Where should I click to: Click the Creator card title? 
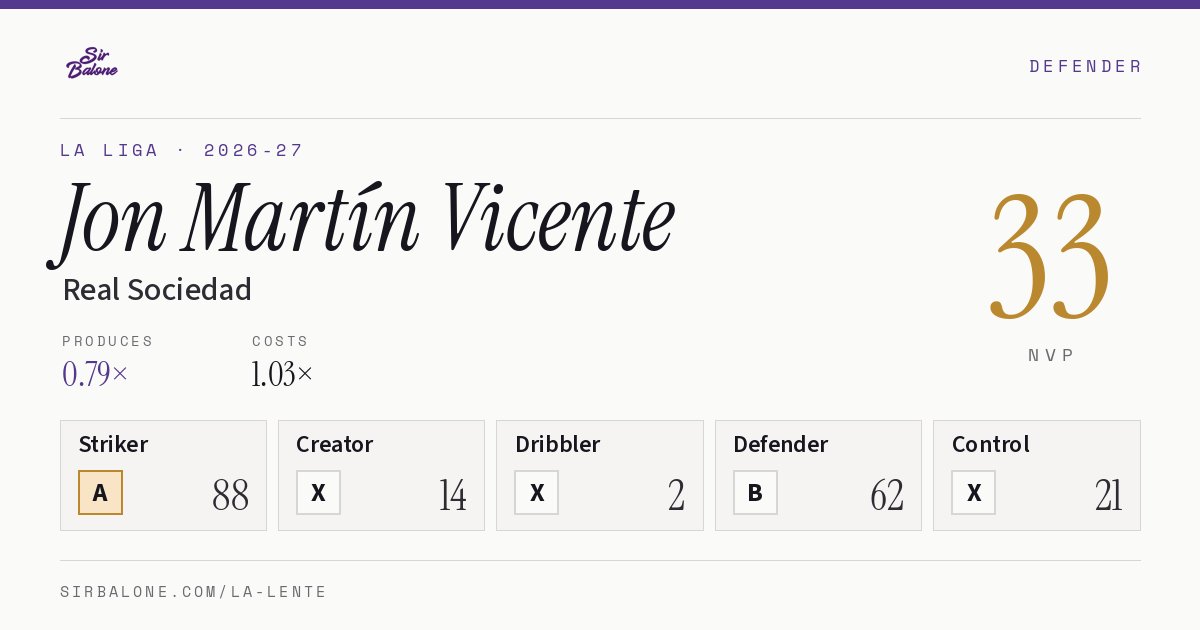click(335, 444)
